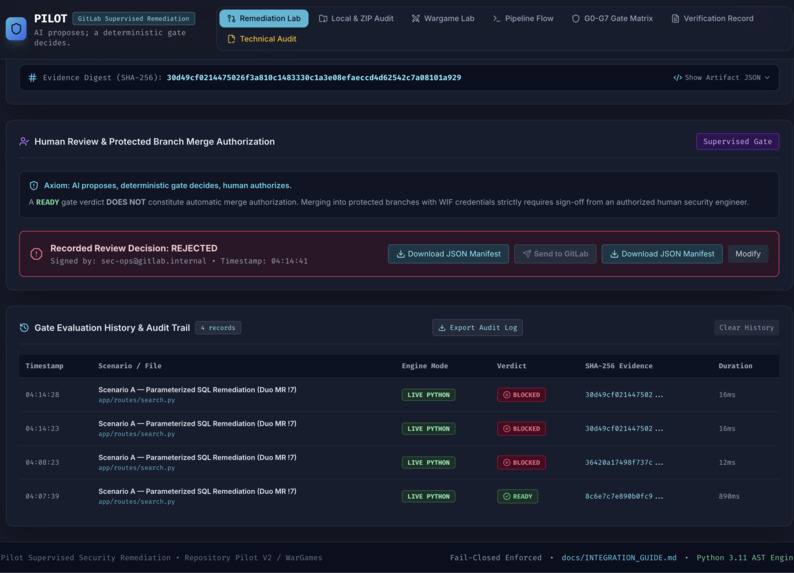Select the SHA-256 evidence digest hash value
Viewport: 794px width, 573px height.
click(x=314, y=77)
